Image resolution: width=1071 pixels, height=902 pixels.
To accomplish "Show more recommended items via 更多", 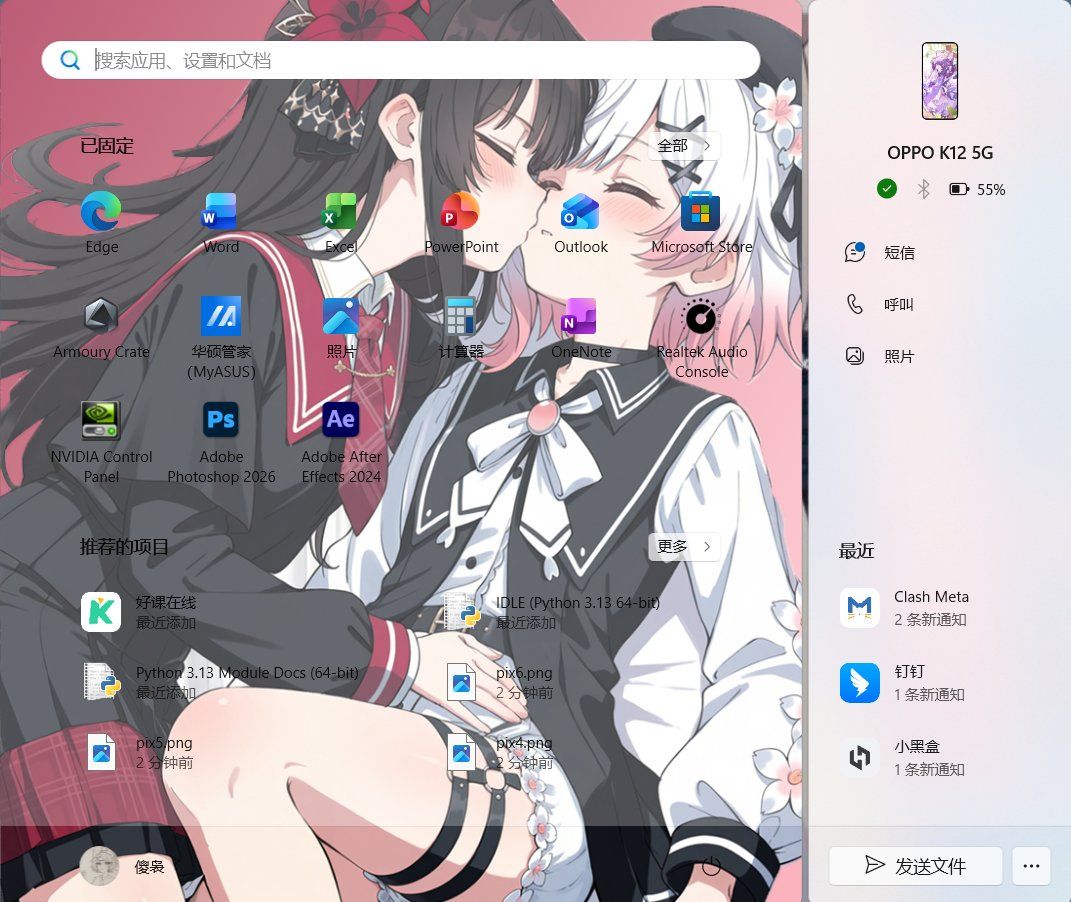I will click(684, 546).
